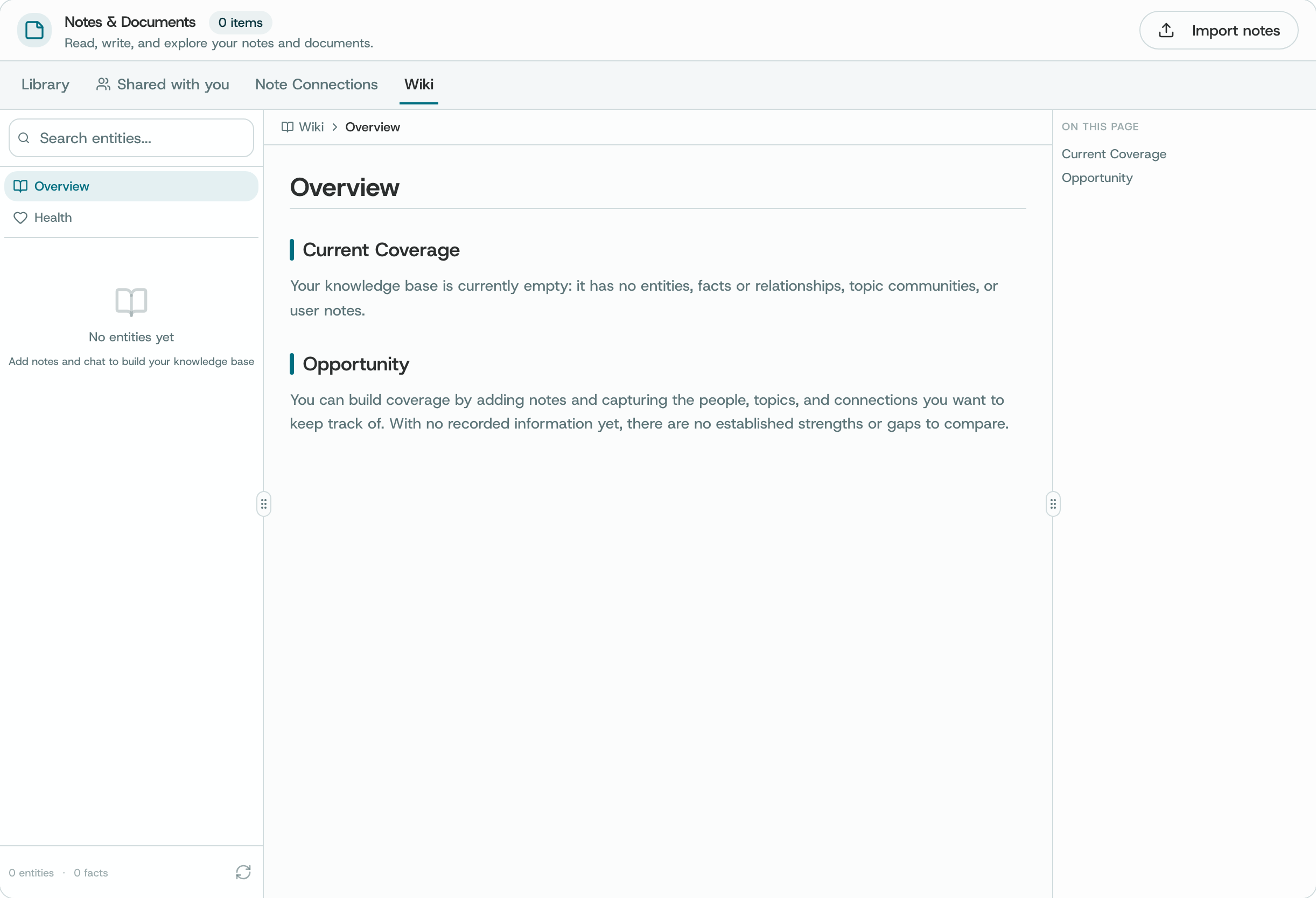Click the 0 facts status text
The height and width of the screenshot is (898, 1316).
[x=90, y=873]
